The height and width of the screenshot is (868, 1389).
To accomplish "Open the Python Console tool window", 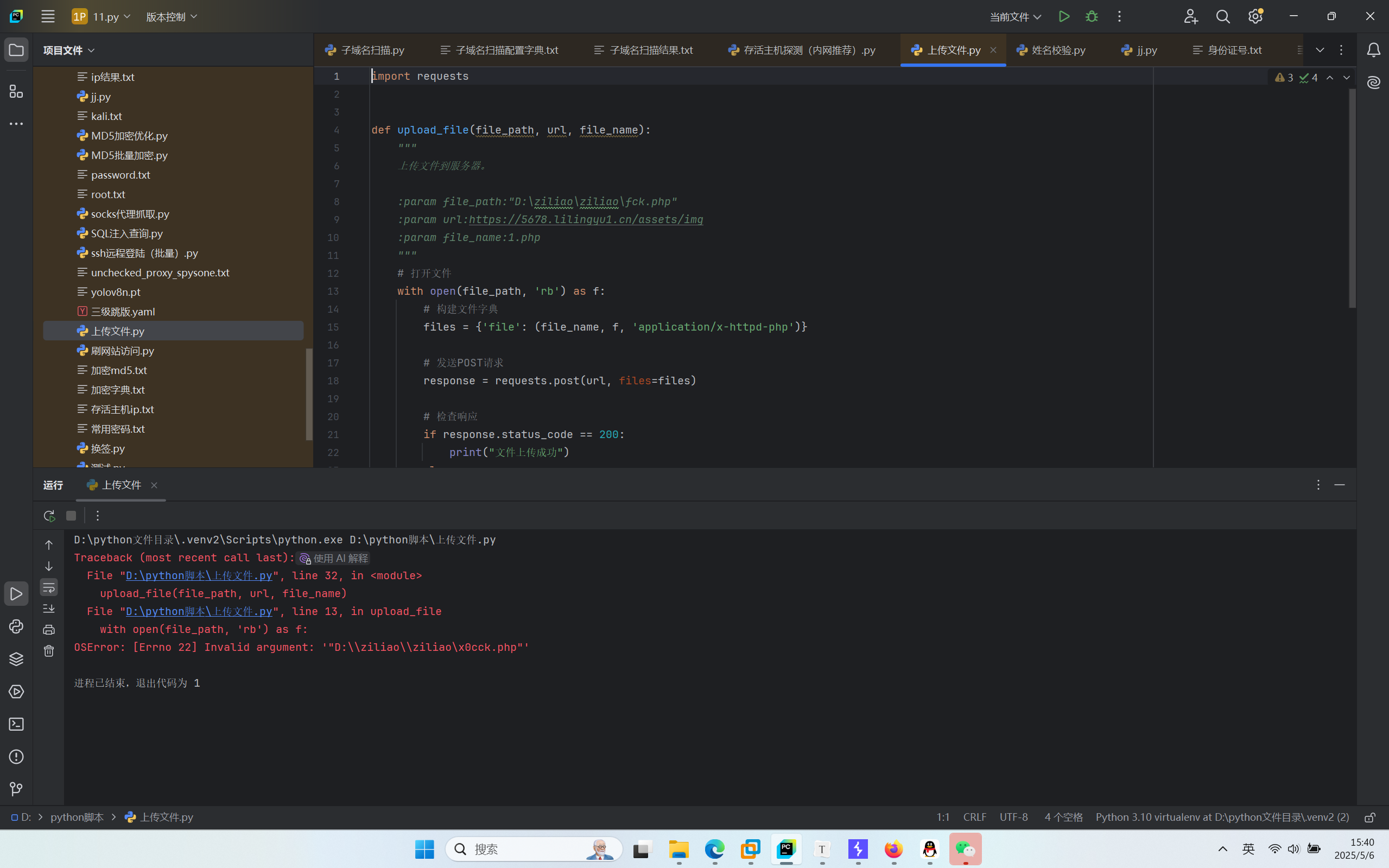I will 16,626.
